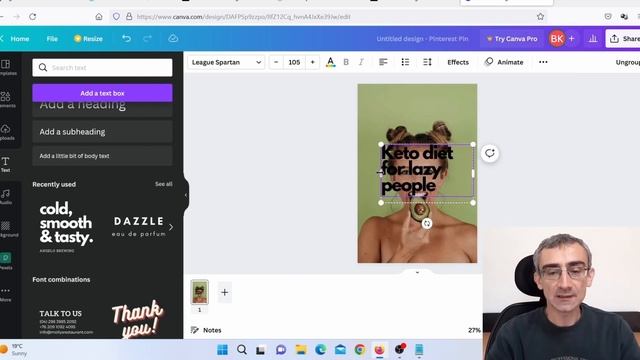Click the 27% zoom level
The width and height of the screenshot is (640, 360).
click(474, 330)
